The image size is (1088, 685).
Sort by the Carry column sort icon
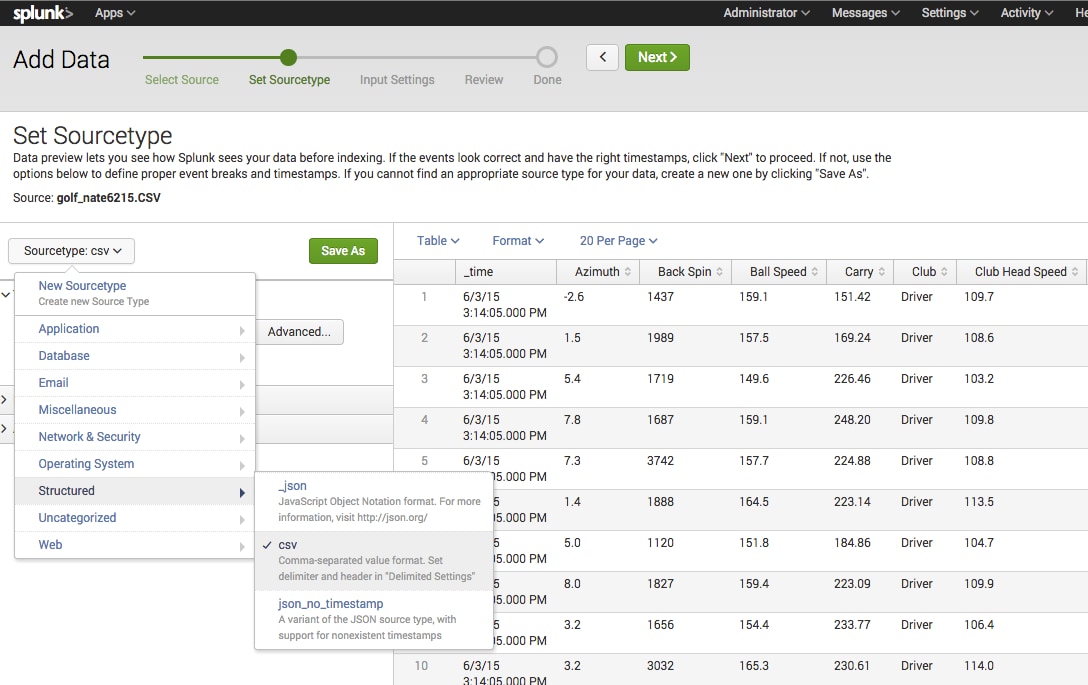point(882,272)
